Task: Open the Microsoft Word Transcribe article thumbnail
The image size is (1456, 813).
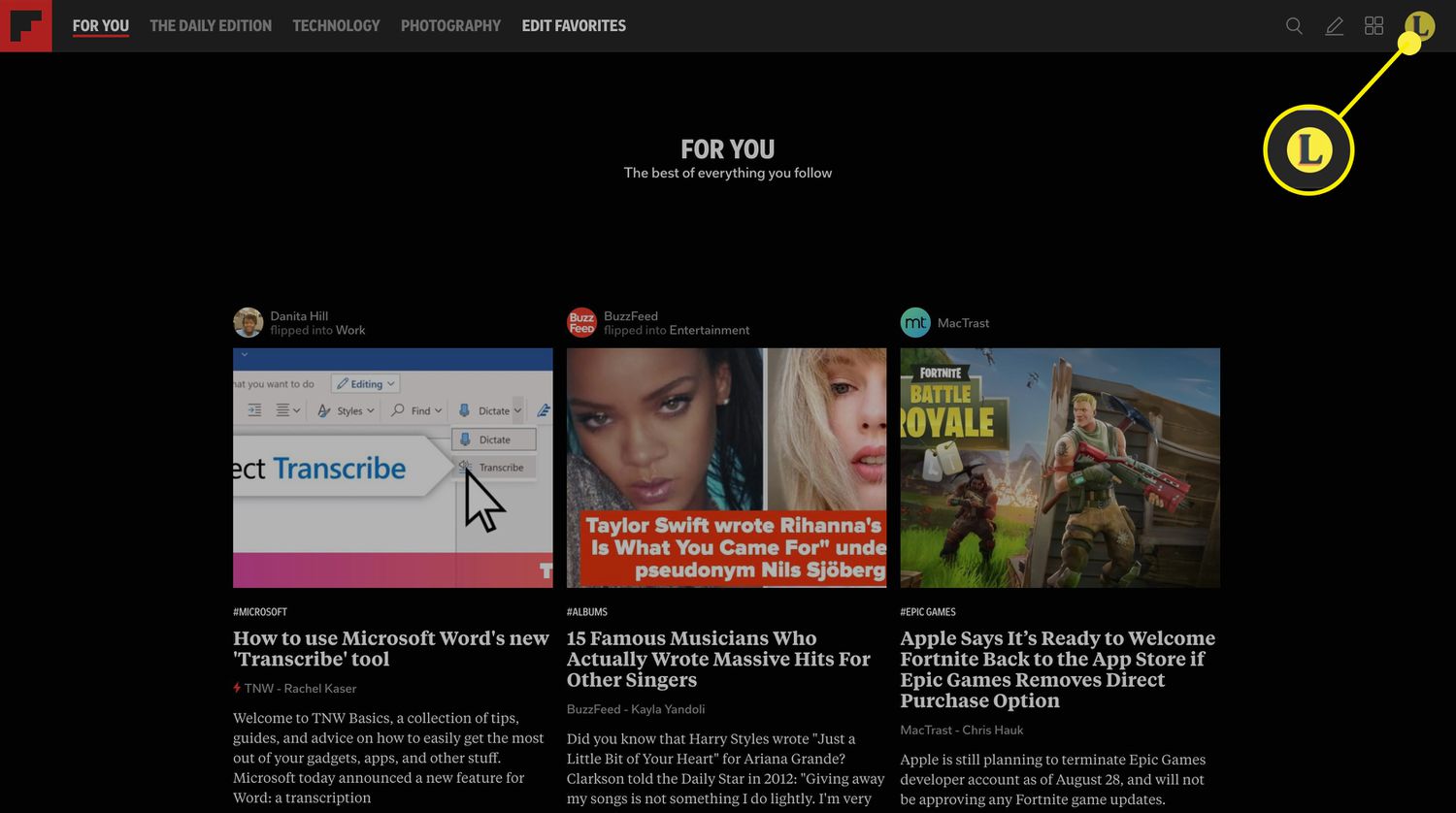Action: click(x=392, y=468)
